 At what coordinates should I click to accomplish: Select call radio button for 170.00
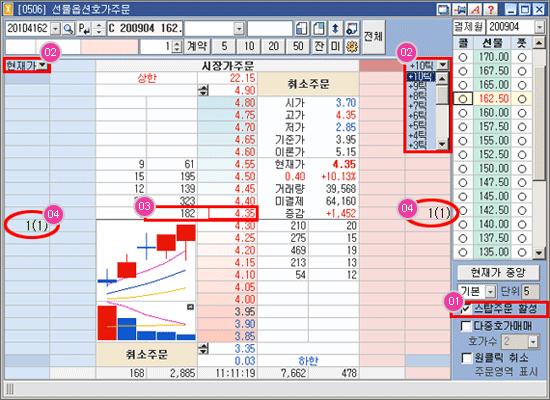(x=463, y=57)
